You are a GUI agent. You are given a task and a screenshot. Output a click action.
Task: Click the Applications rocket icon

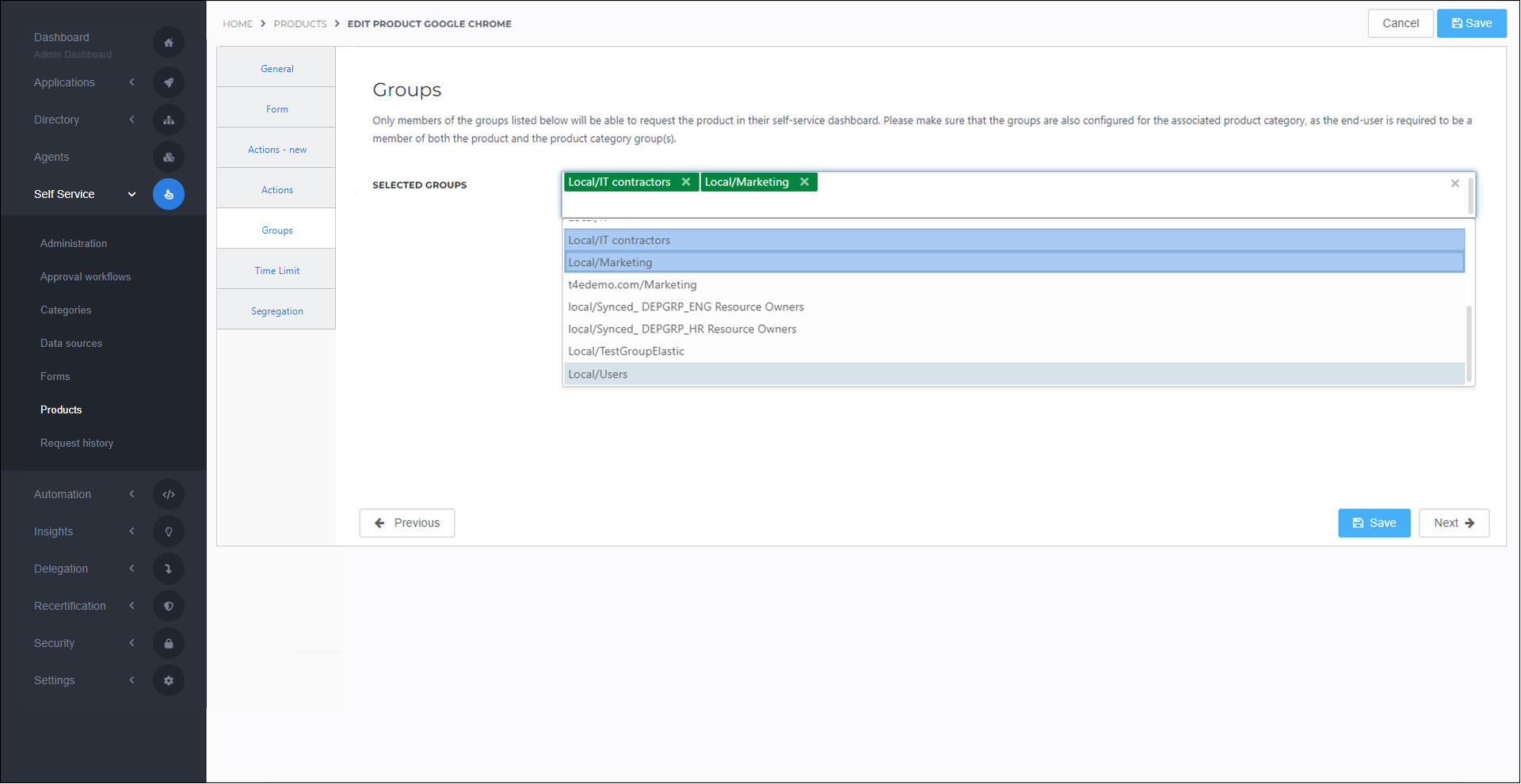pos(169,82)
